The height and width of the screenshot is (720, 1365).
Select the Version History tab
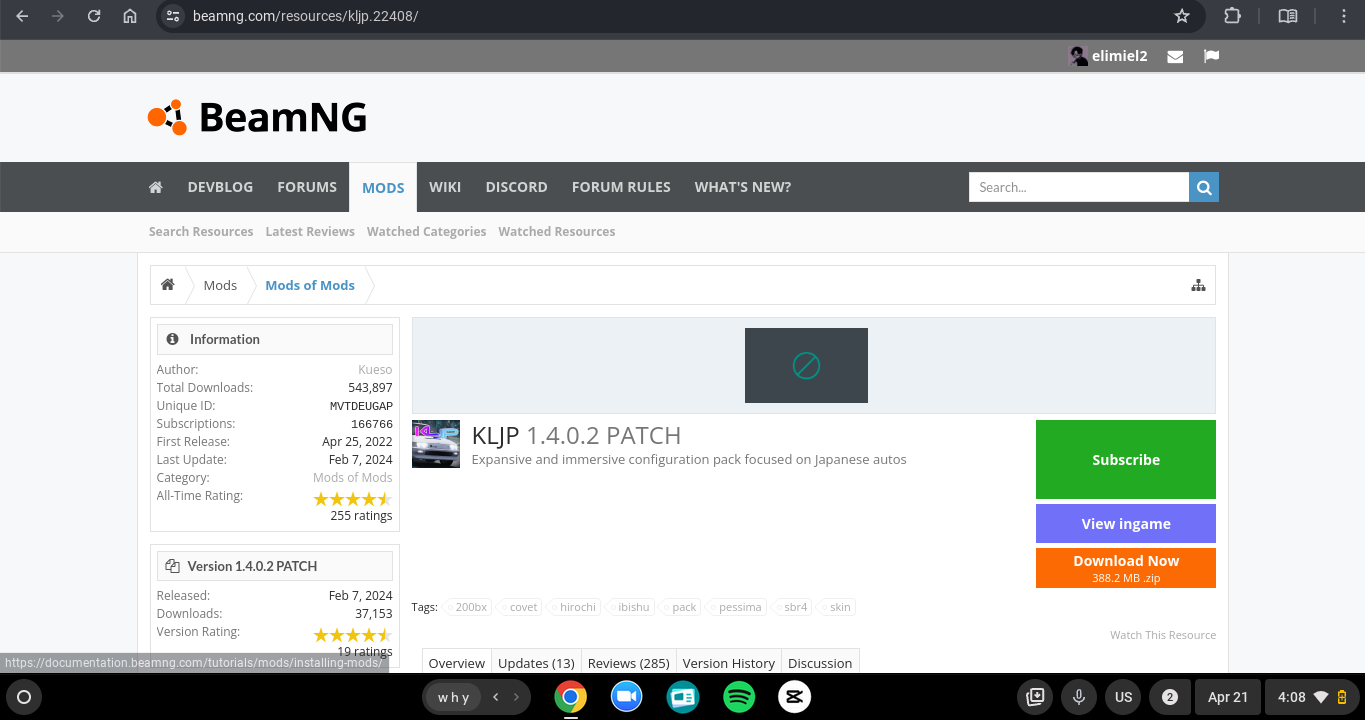[x=728, y=662]
